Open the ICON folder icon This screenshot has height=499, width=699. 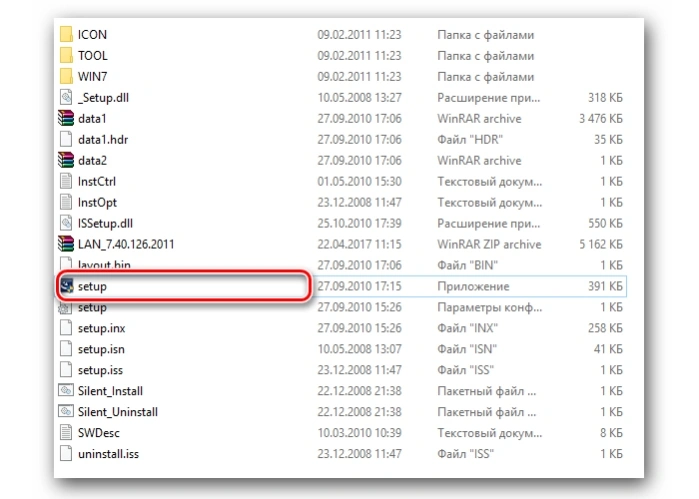[x=66, y=34]
